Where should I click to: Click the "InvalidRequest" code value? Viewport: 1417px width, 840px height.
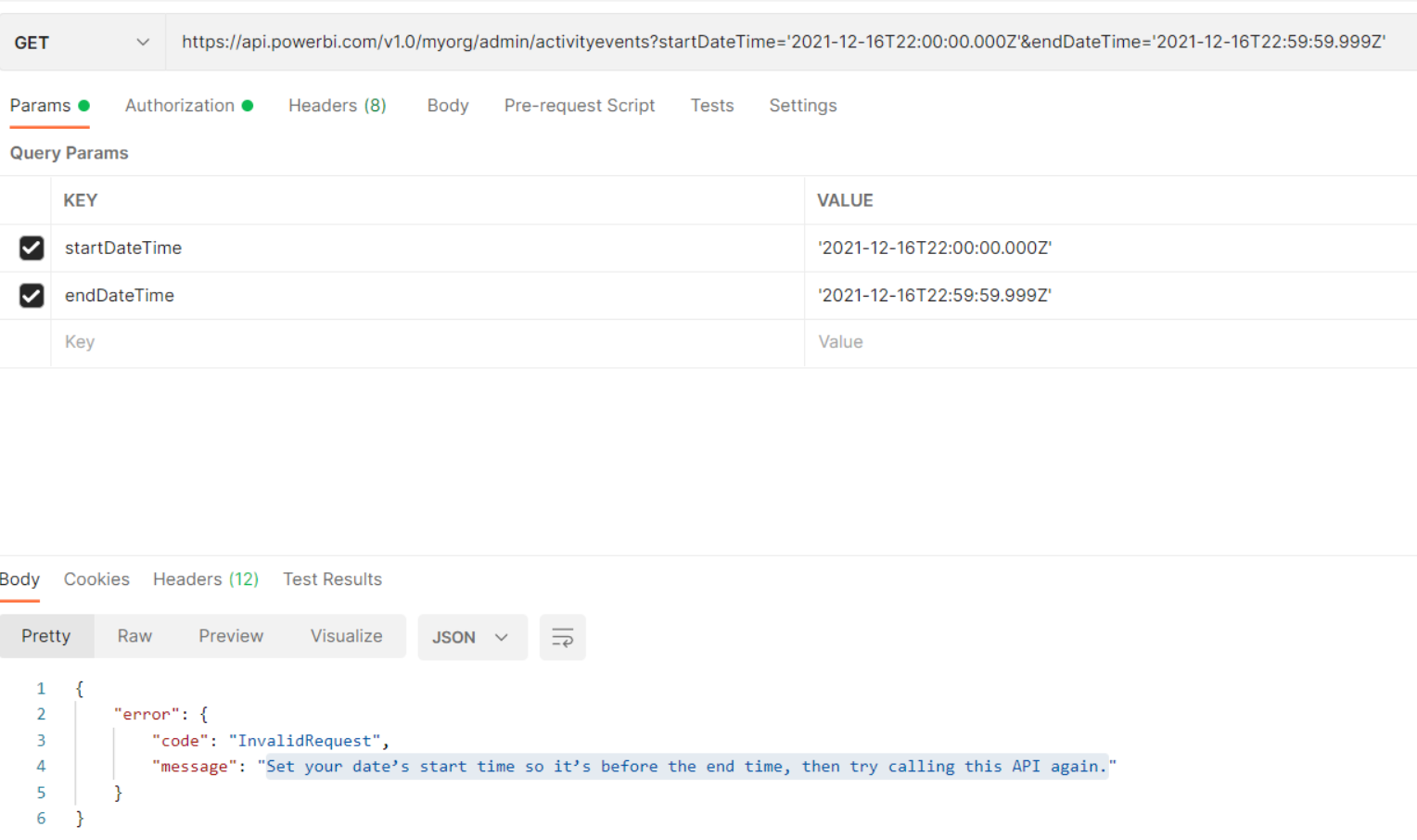click(305, 741)
